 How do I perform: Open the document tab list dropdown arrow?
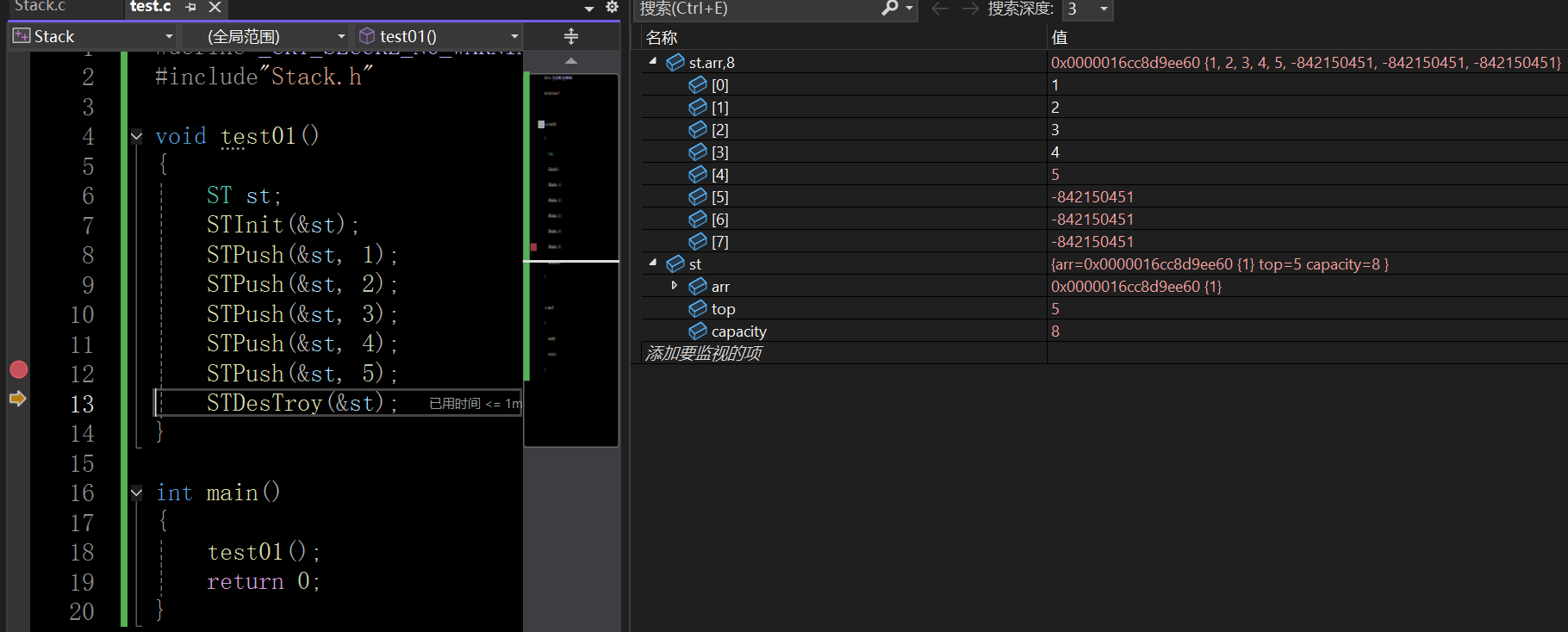[x=589, y=9]
